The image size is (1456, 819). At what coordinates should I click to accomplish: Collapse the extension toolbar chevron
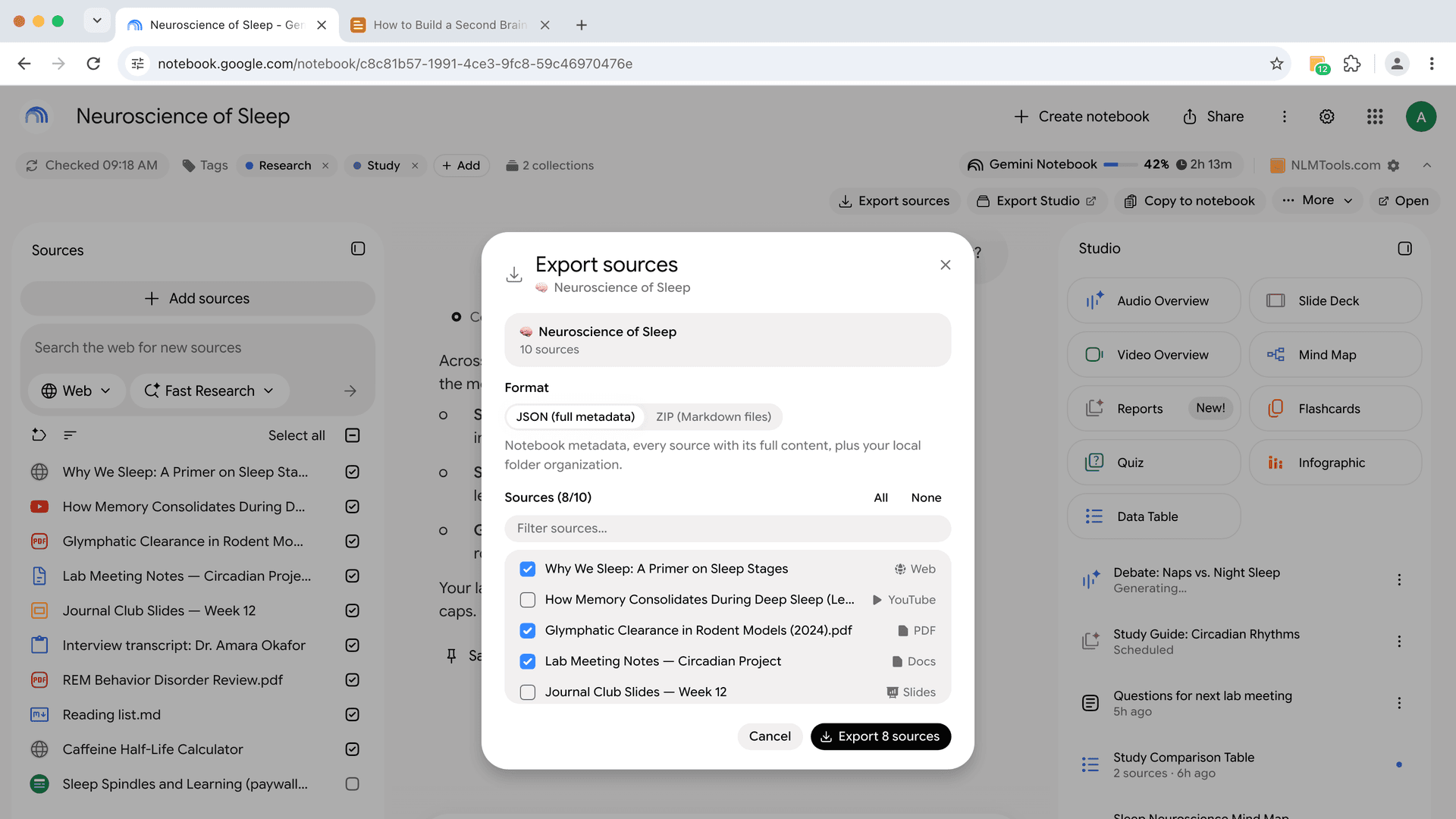[1426, 165]
